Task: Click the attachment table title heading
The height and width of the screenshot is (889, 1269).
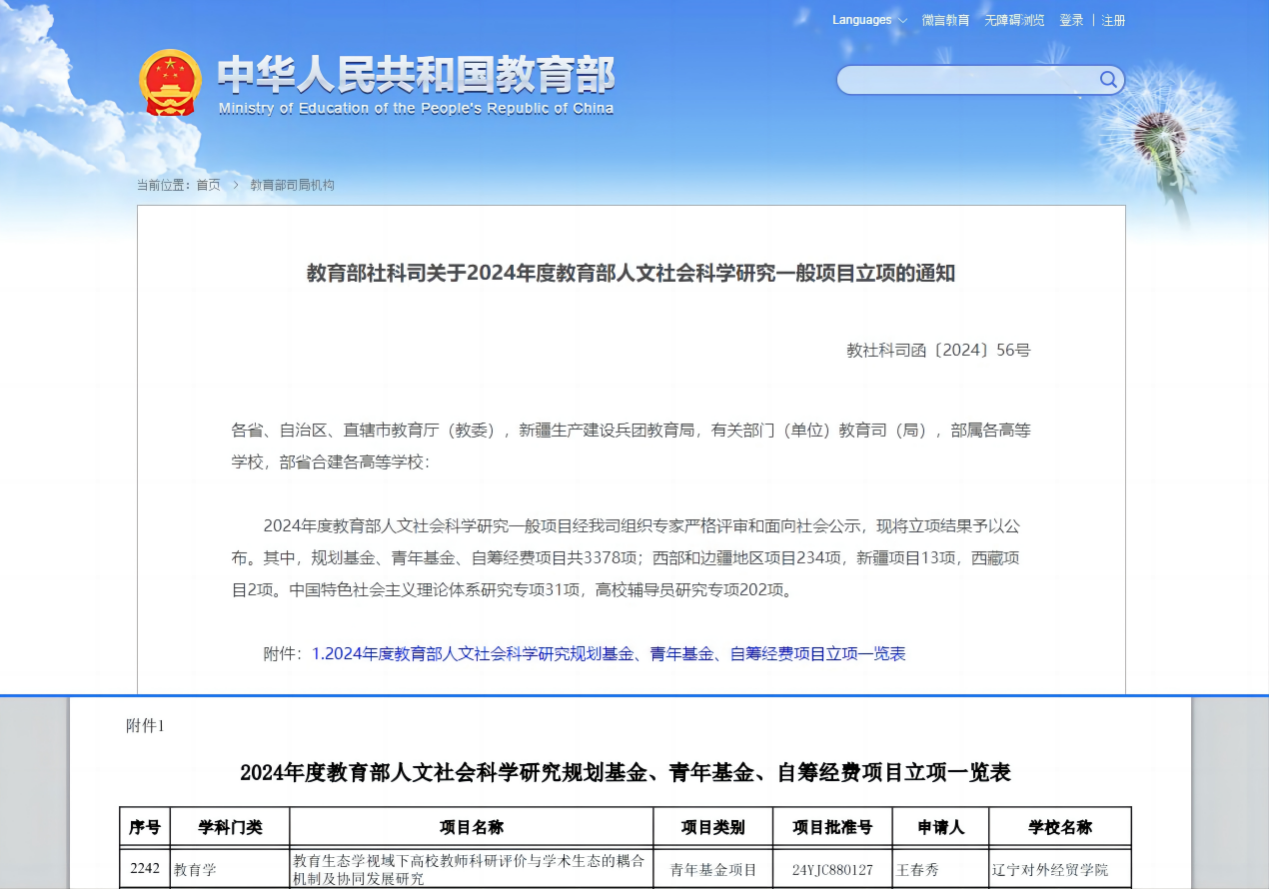Action: (x=625, y=772)
